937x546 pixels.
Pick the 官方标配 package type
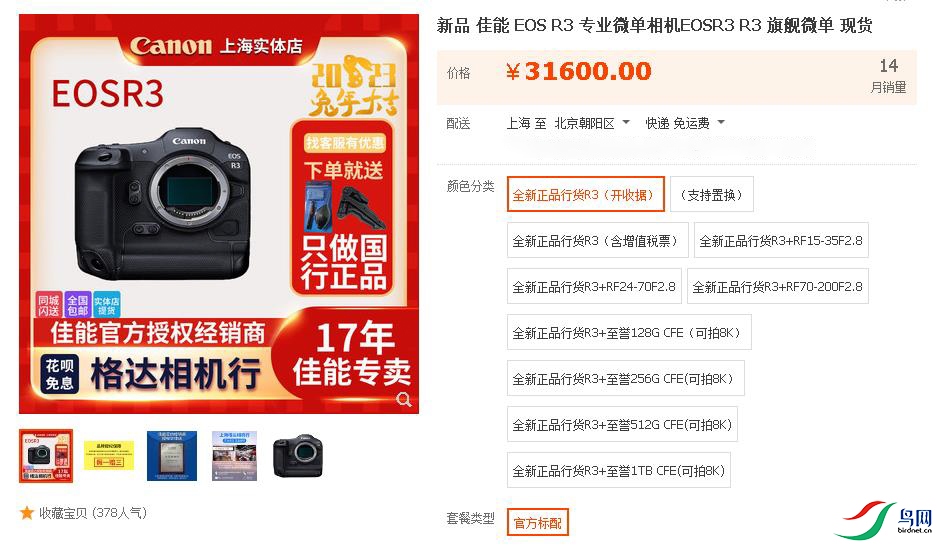point(538,523)
